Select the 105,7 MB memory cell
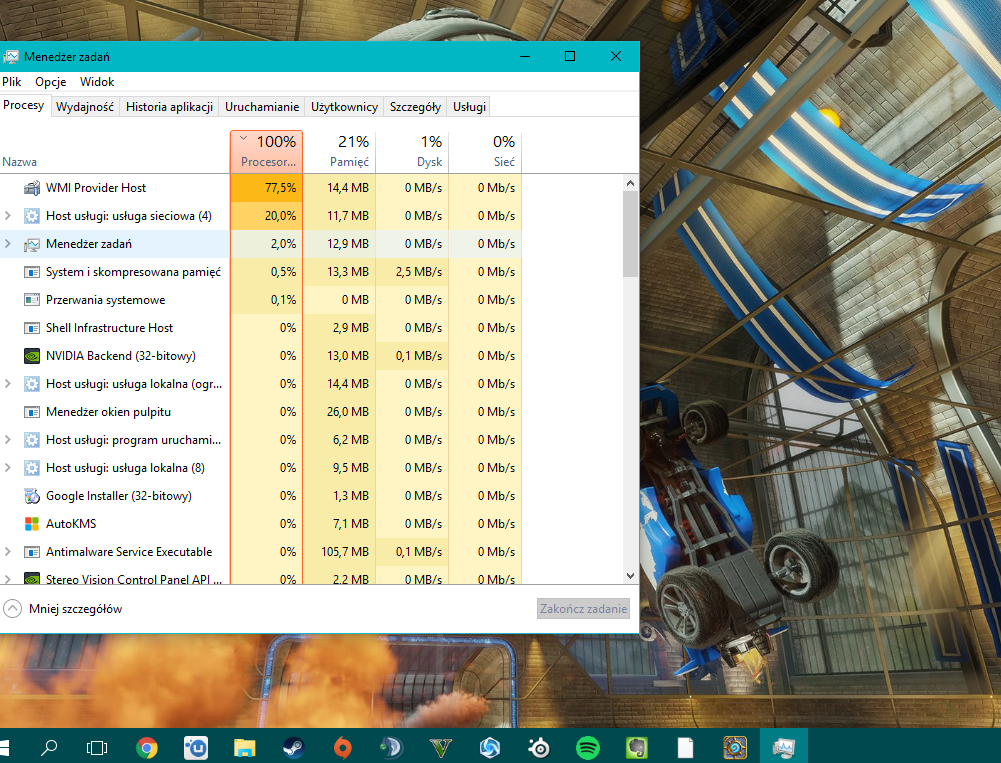Screen dimensions: 1001x763 339,552
